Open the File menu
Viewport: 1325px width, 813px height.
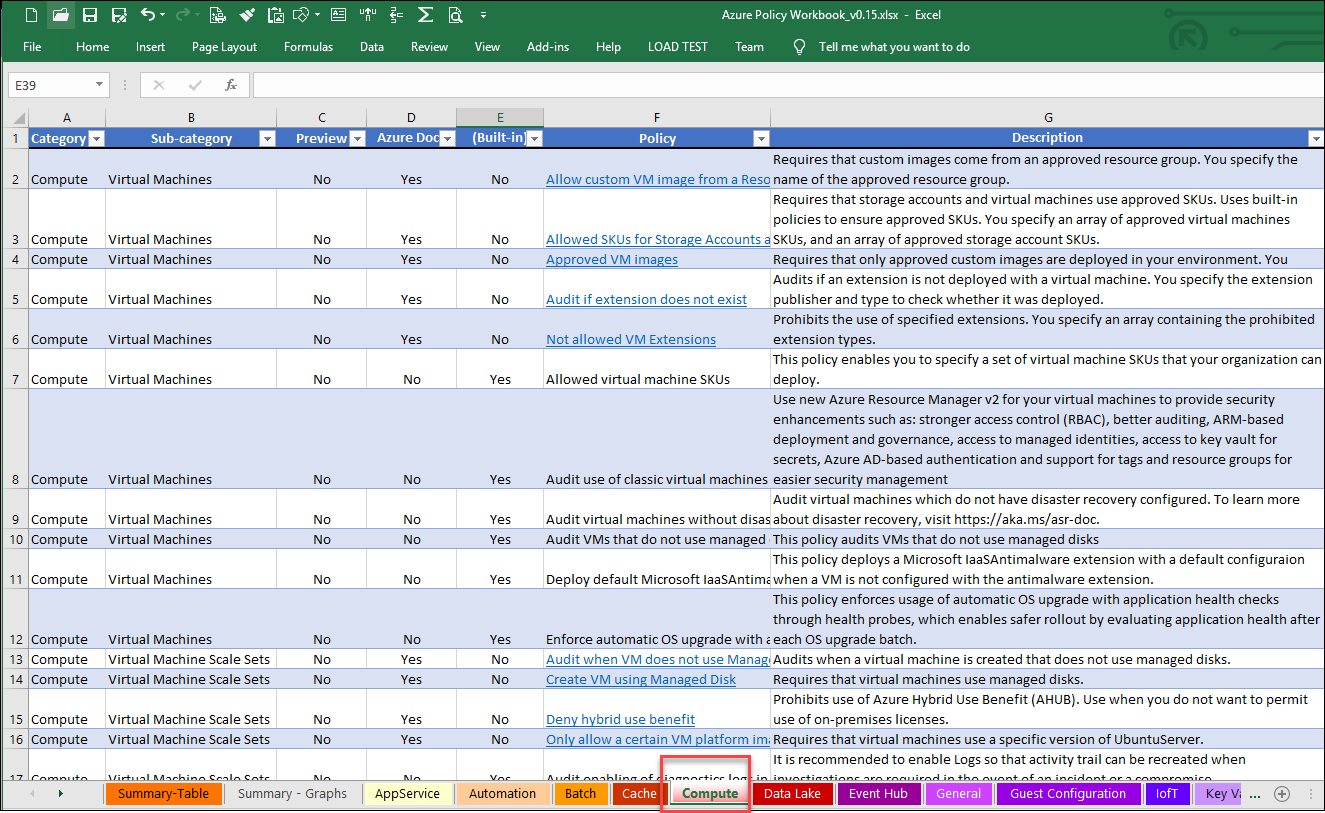click(x=32, y=47)
